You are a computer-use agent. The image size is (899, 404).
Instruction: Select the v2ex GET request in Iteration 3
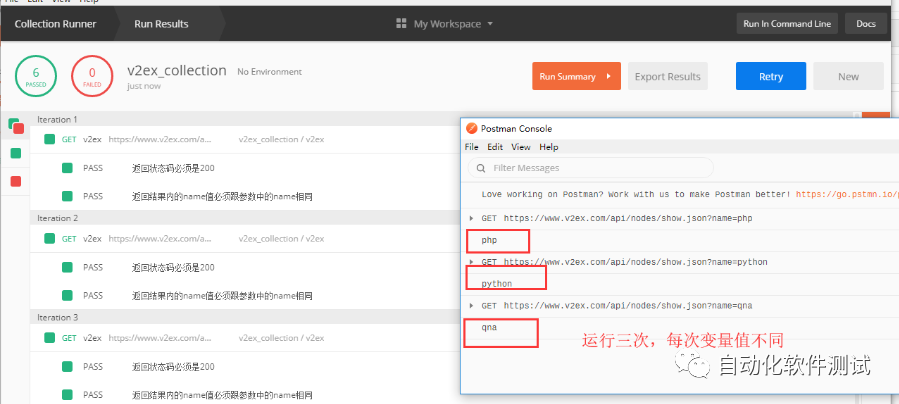click(244, 338)
